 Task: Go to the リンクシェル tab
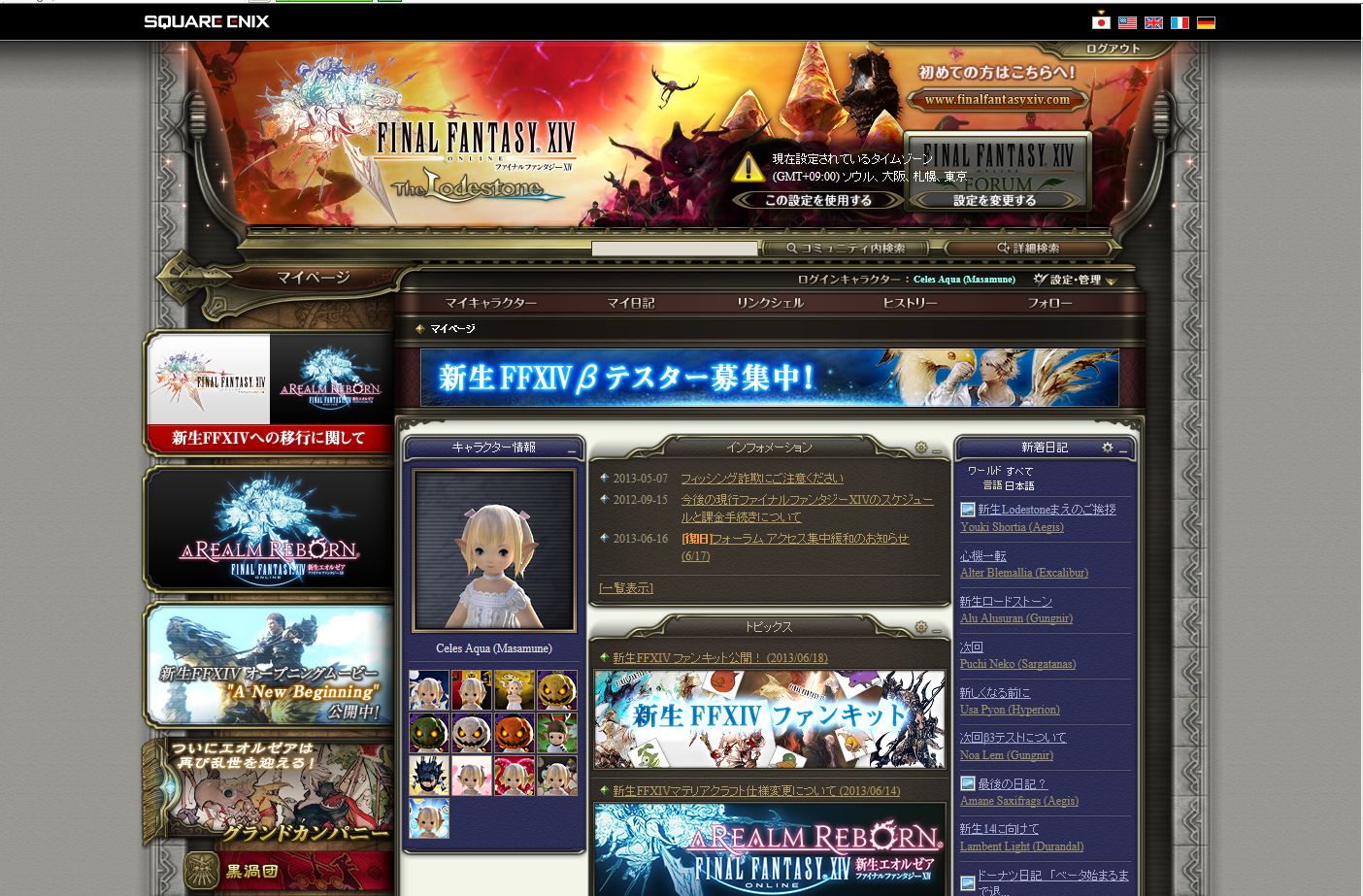point(770,303)
